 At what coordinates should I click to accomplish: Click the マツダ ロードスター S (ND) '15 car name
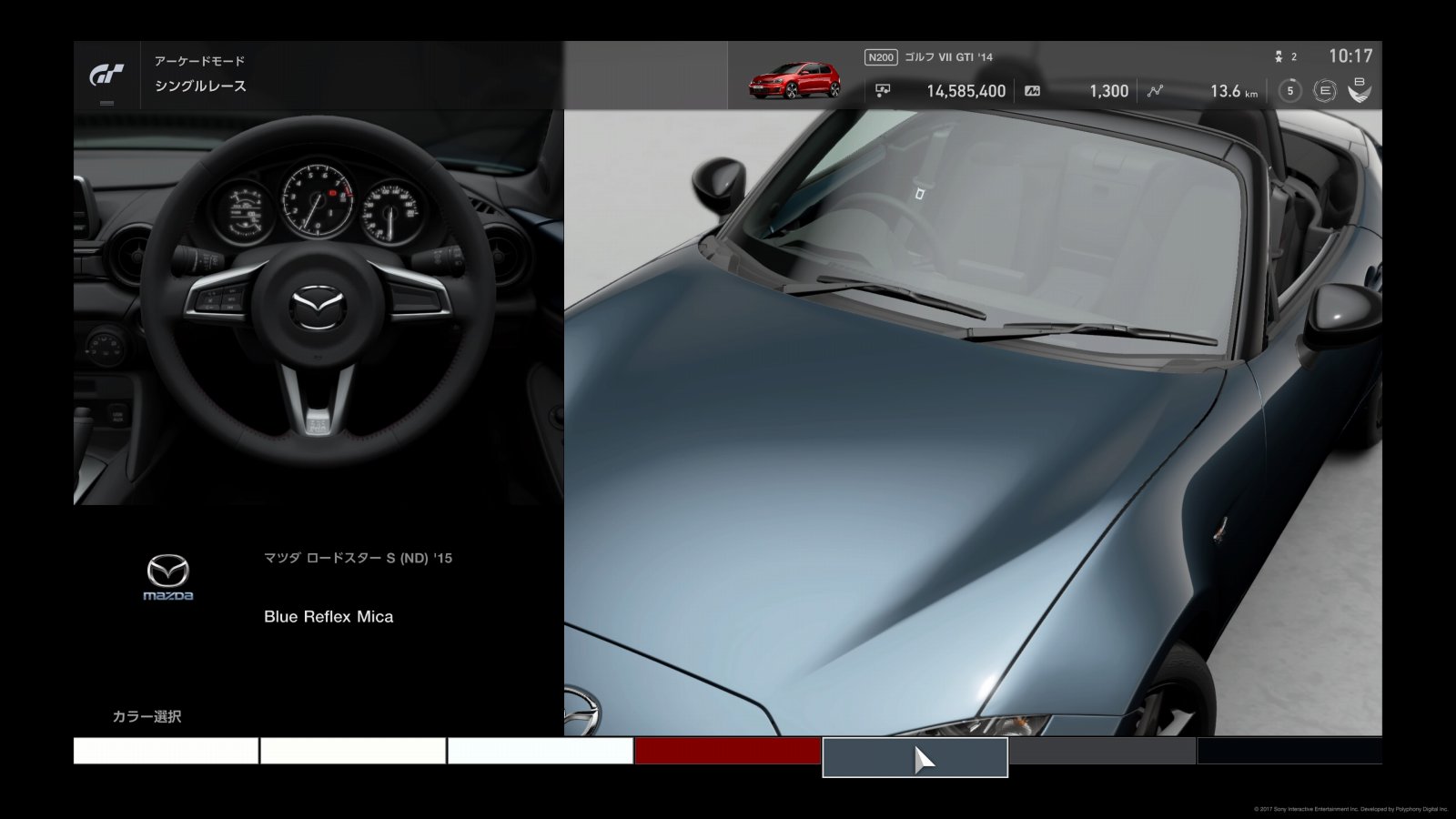[358, 558]
